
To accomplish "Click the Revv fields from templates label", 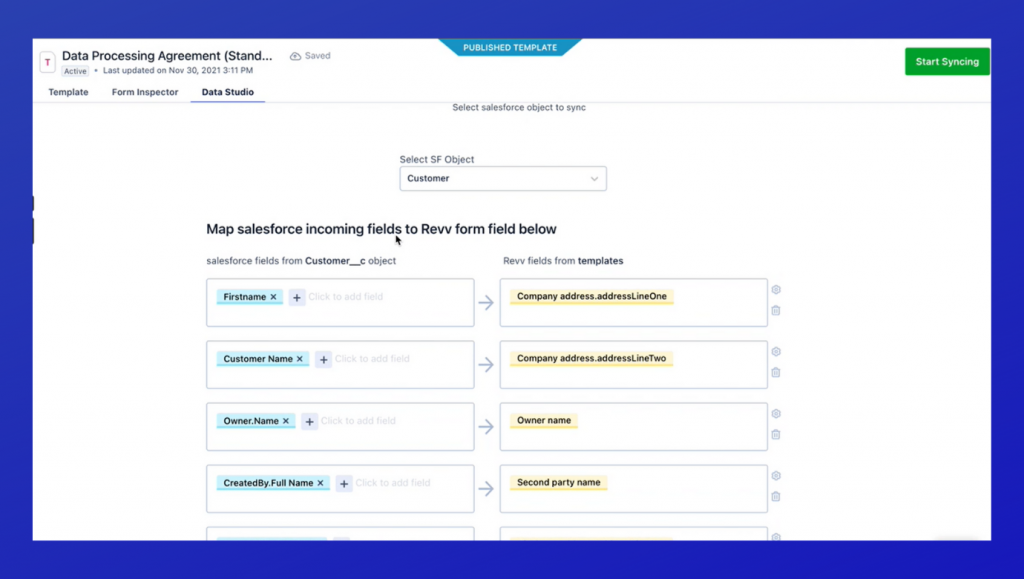I will 563,261.
